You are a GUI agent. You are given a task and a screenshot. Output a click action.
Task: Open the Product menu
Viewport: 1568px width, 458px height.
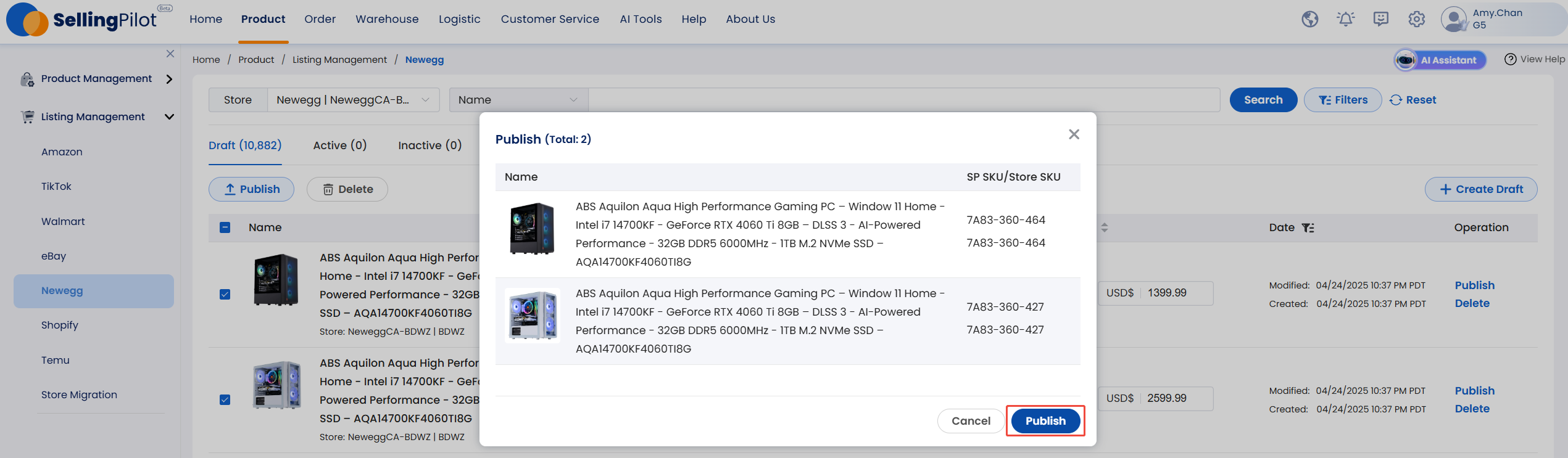point(263,19)
